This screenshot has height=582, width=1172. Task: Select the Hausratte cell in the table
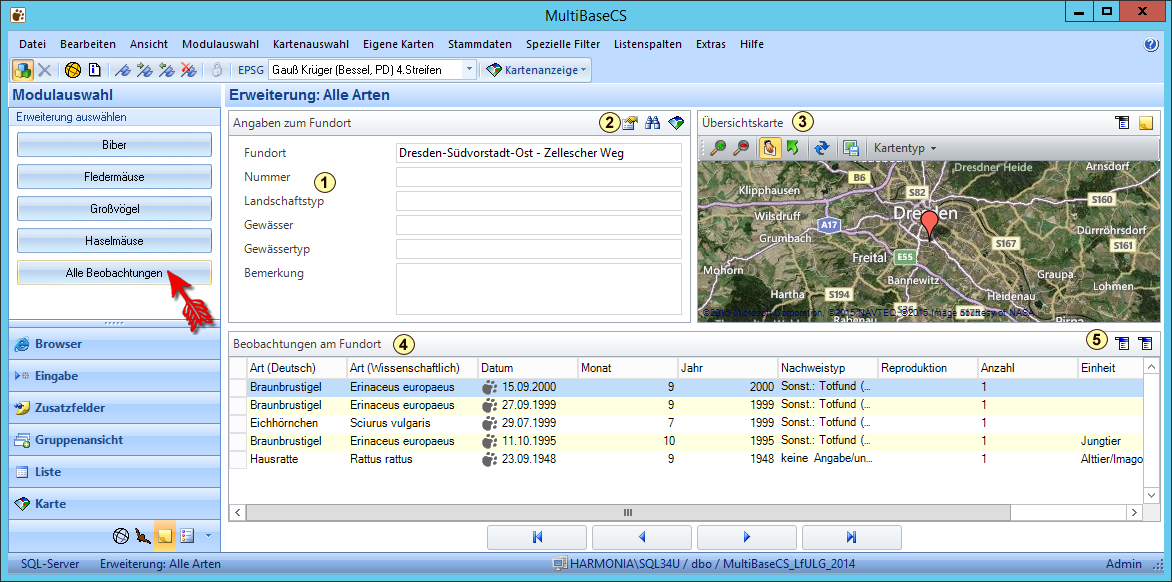[296, 459]
